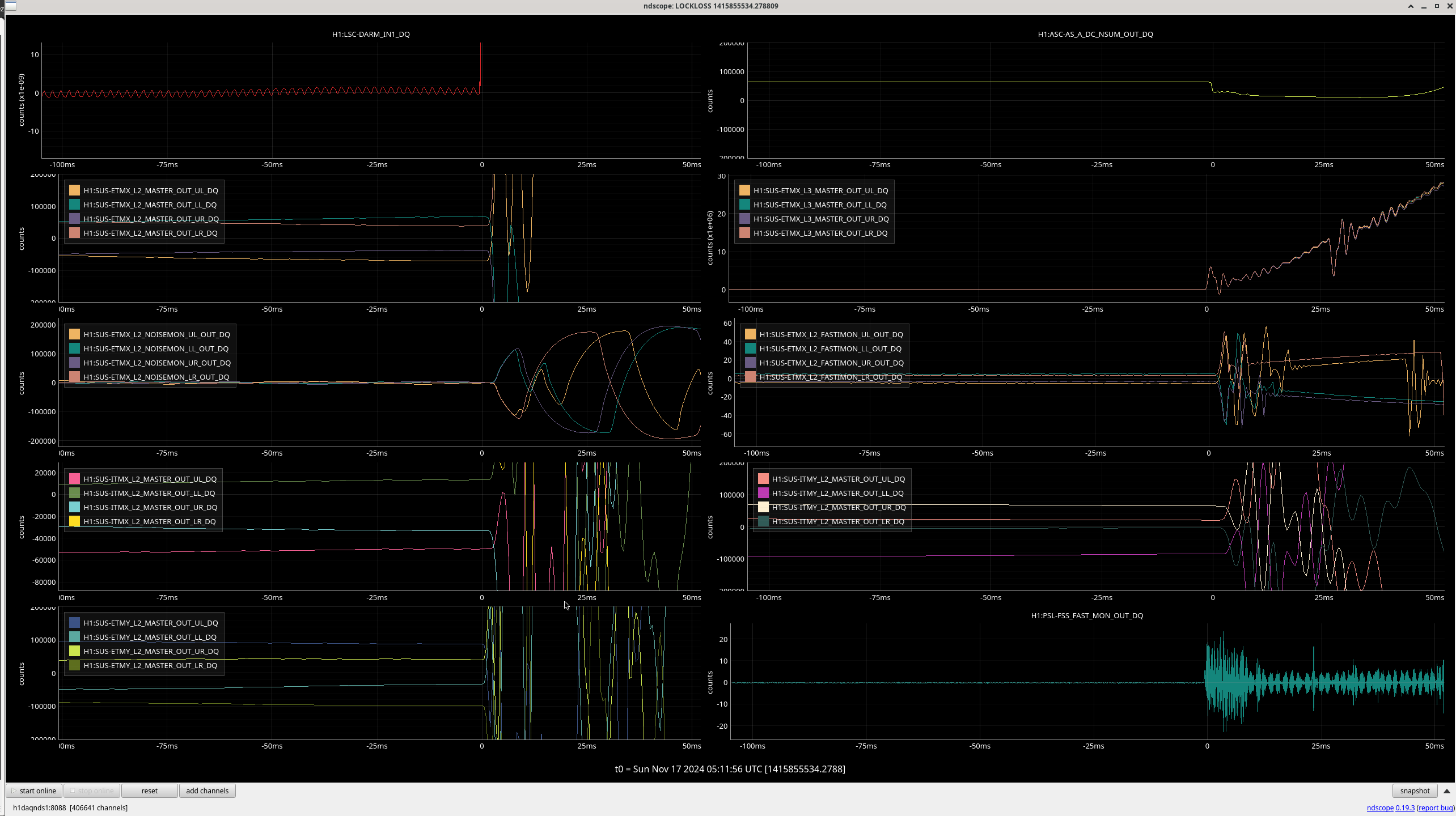
Task: Click the stop online button
Action: (x=92, y=790)
